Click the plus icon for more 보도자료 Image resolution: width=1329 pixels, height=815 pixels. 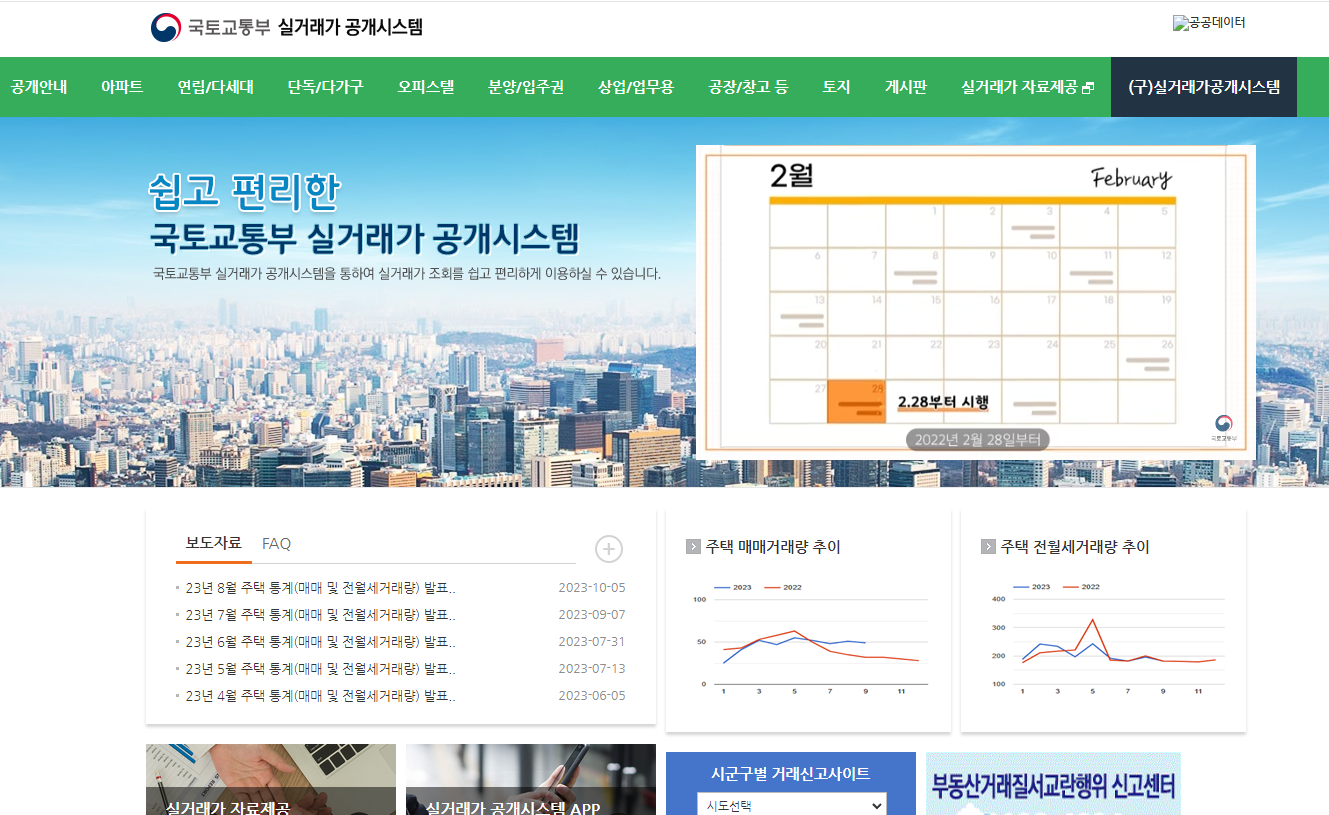click(609, 549)
